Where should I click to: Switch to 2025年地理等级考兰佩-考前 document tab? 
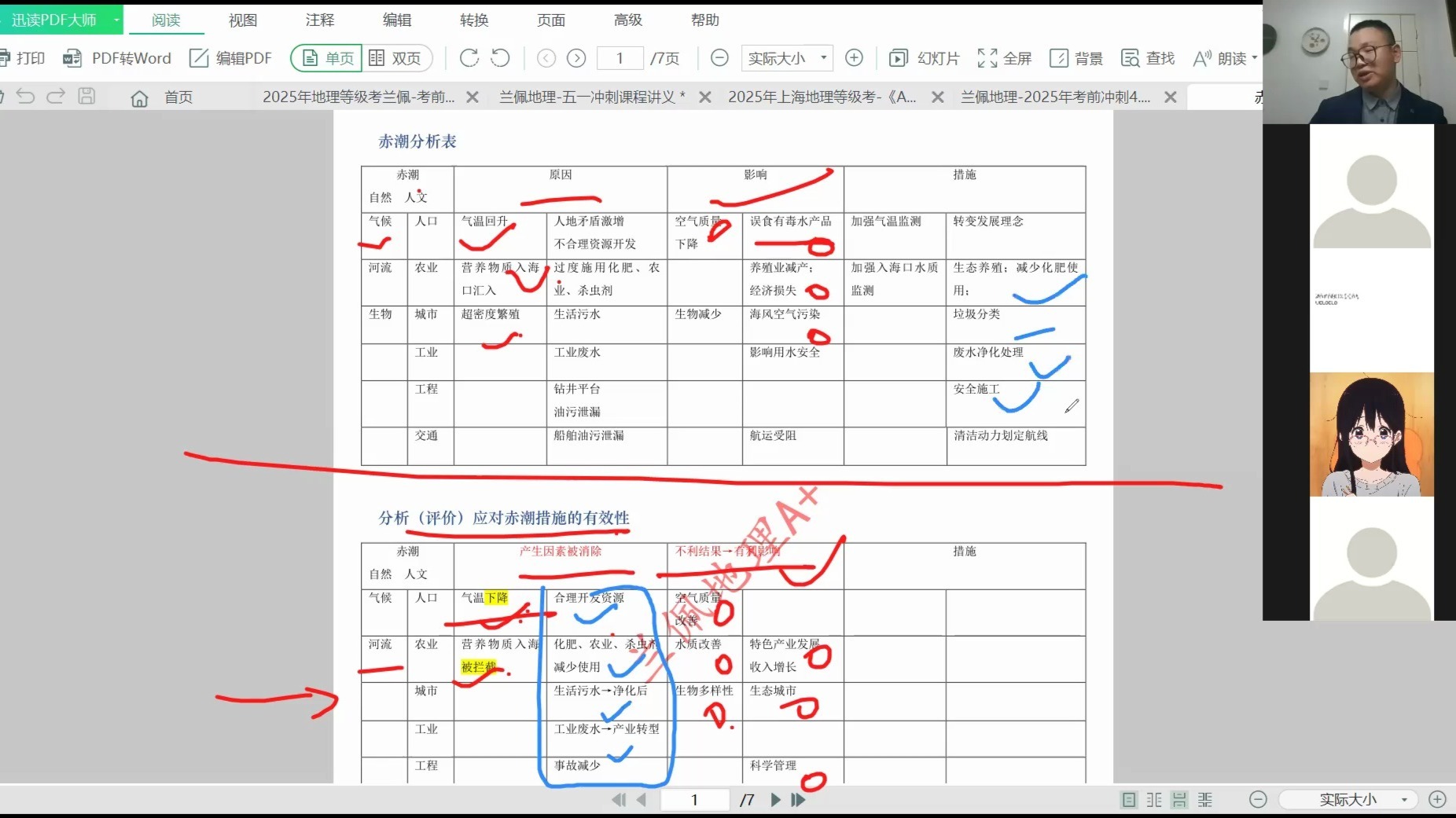tap(358, 97)
